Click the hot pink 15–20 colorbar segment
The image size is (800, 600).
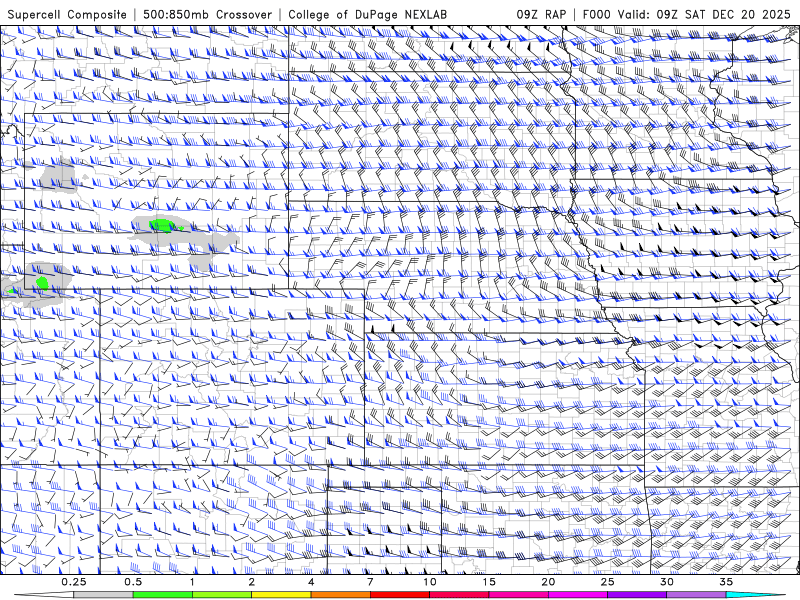coord(518,595)
